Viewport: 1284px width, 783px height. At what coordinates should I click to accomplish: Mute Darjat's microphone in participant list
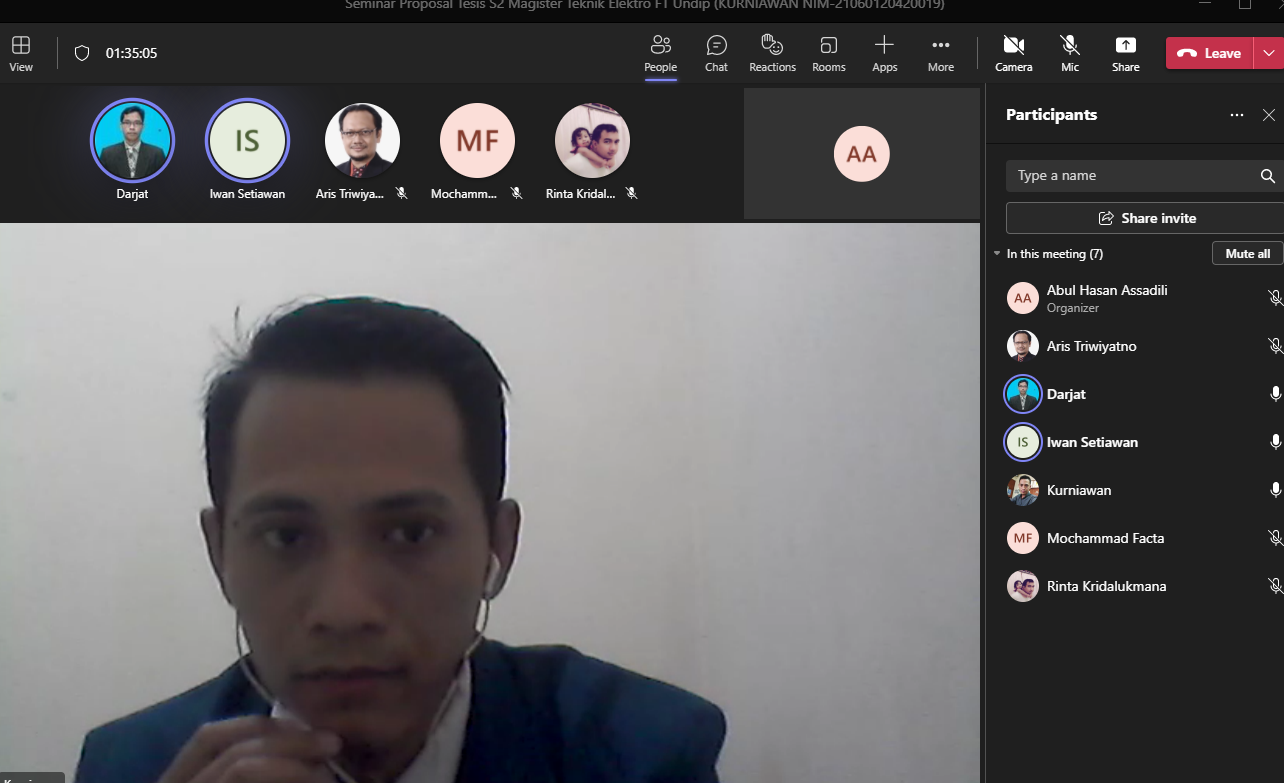(x=1275, y=394)
